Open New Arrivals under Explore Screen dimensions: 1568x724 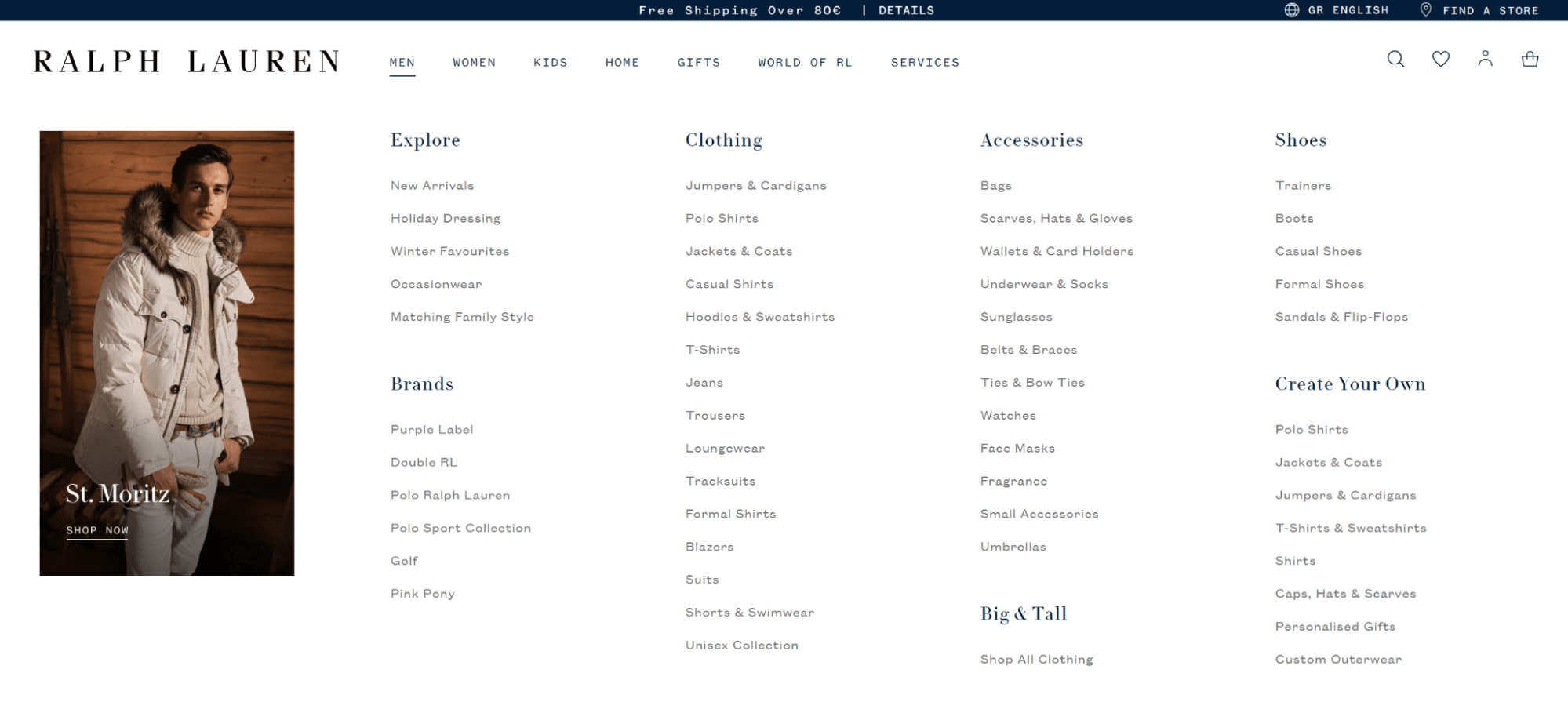(x=432, y=185)
